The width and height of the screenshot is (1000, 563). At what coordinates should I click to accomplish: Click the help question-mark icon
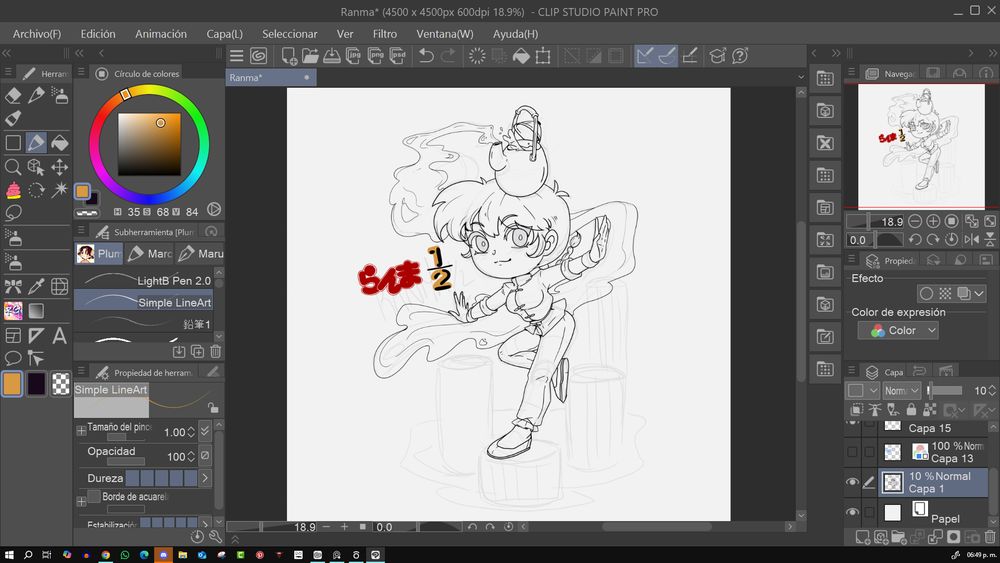pos(740,56)
